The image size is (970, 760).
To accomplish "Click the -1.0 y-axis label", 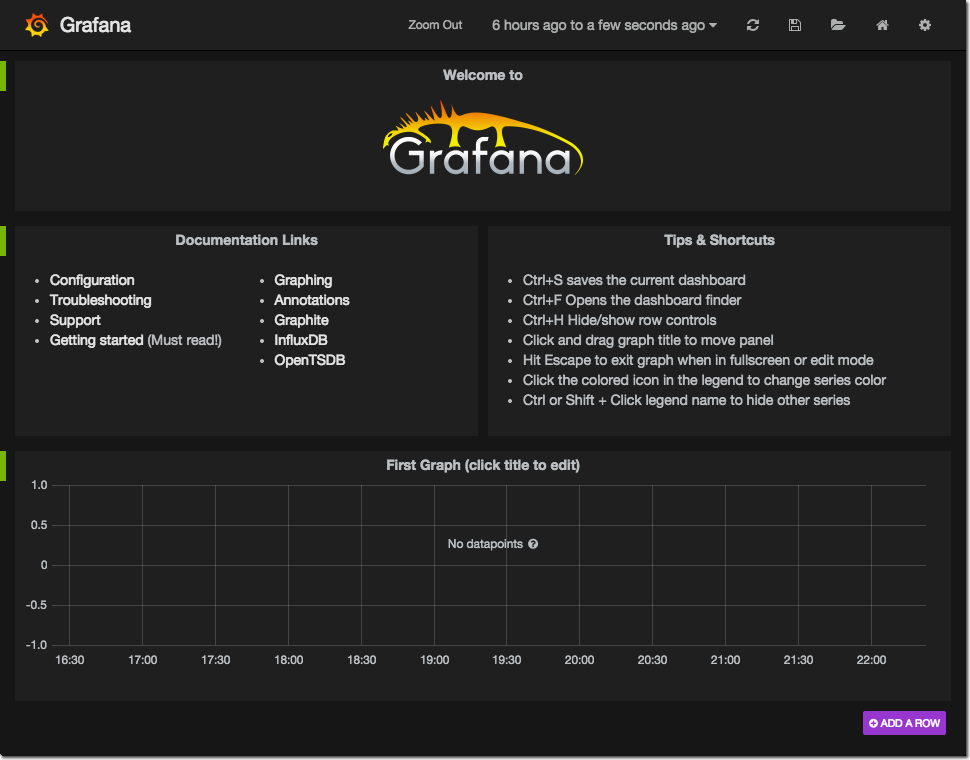I will 36,645.
